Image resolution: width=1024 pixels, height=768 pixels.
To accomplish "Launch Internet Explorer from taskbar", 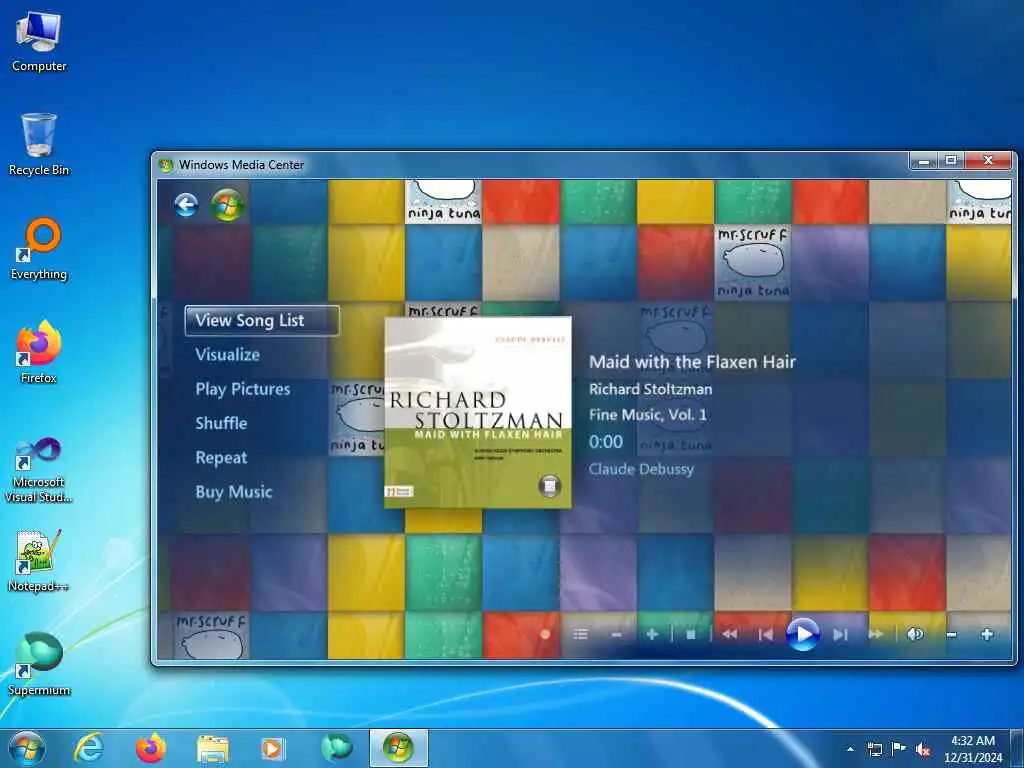I will point(89,748).
